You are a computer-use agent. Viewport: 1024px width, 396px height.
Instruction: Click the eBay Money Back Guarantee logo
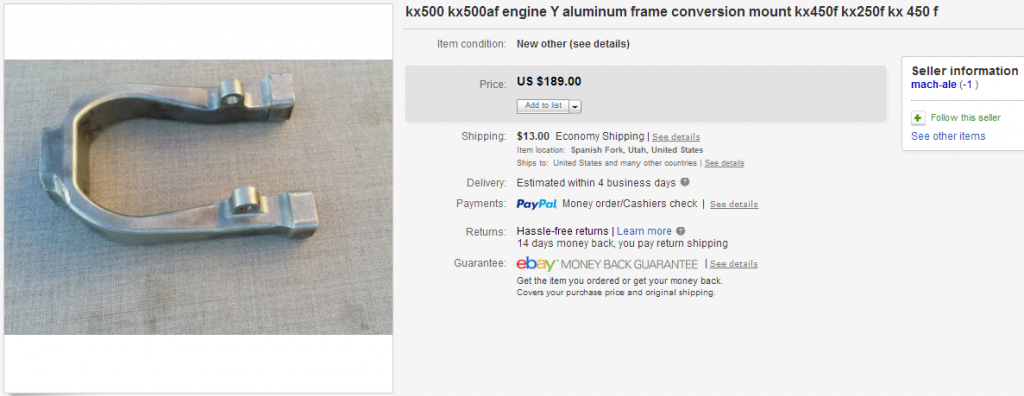tap(607, 264)
